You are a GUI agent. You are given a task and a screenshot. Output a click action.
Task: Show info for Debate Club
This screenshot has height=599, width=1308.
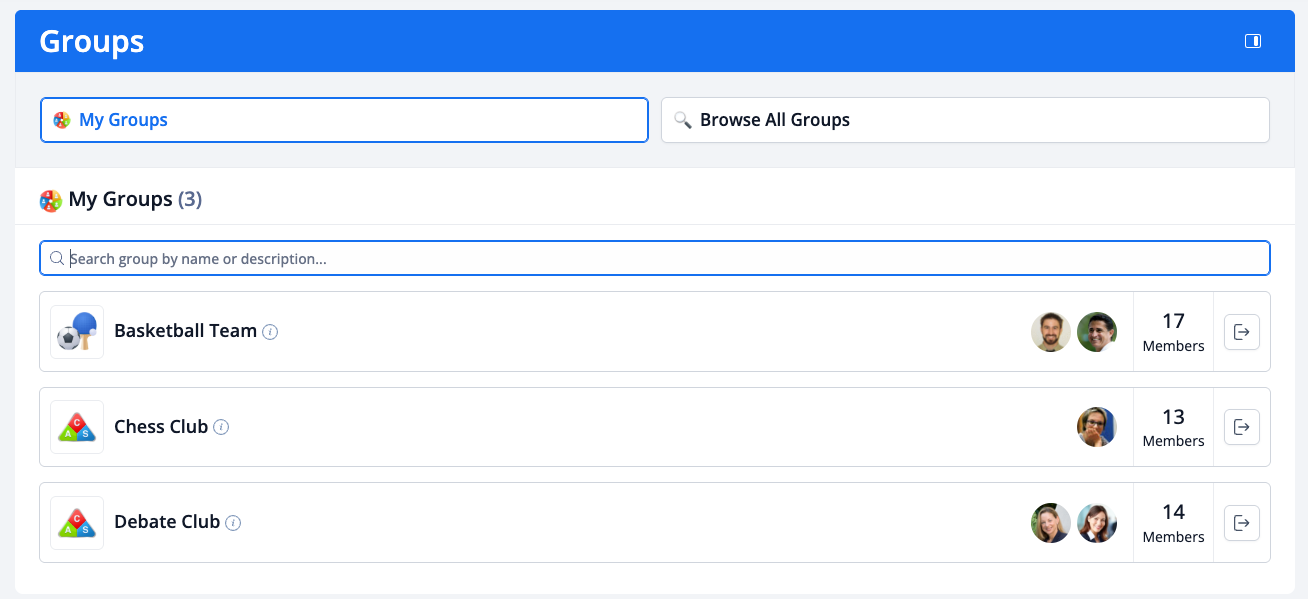(x=233, y=523)
